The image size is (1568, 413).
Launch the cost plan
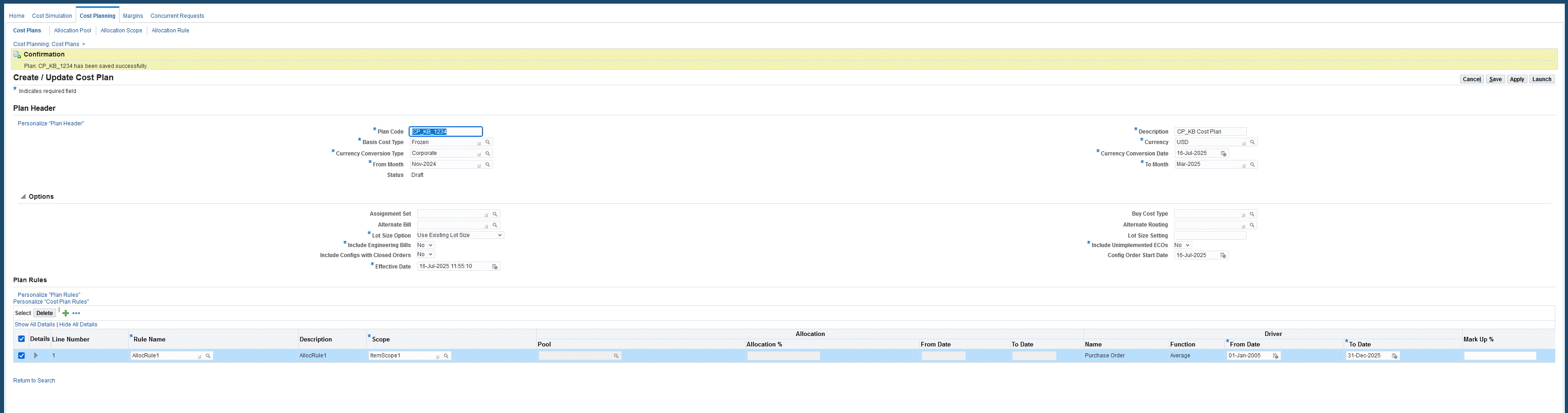[1542, 79]
